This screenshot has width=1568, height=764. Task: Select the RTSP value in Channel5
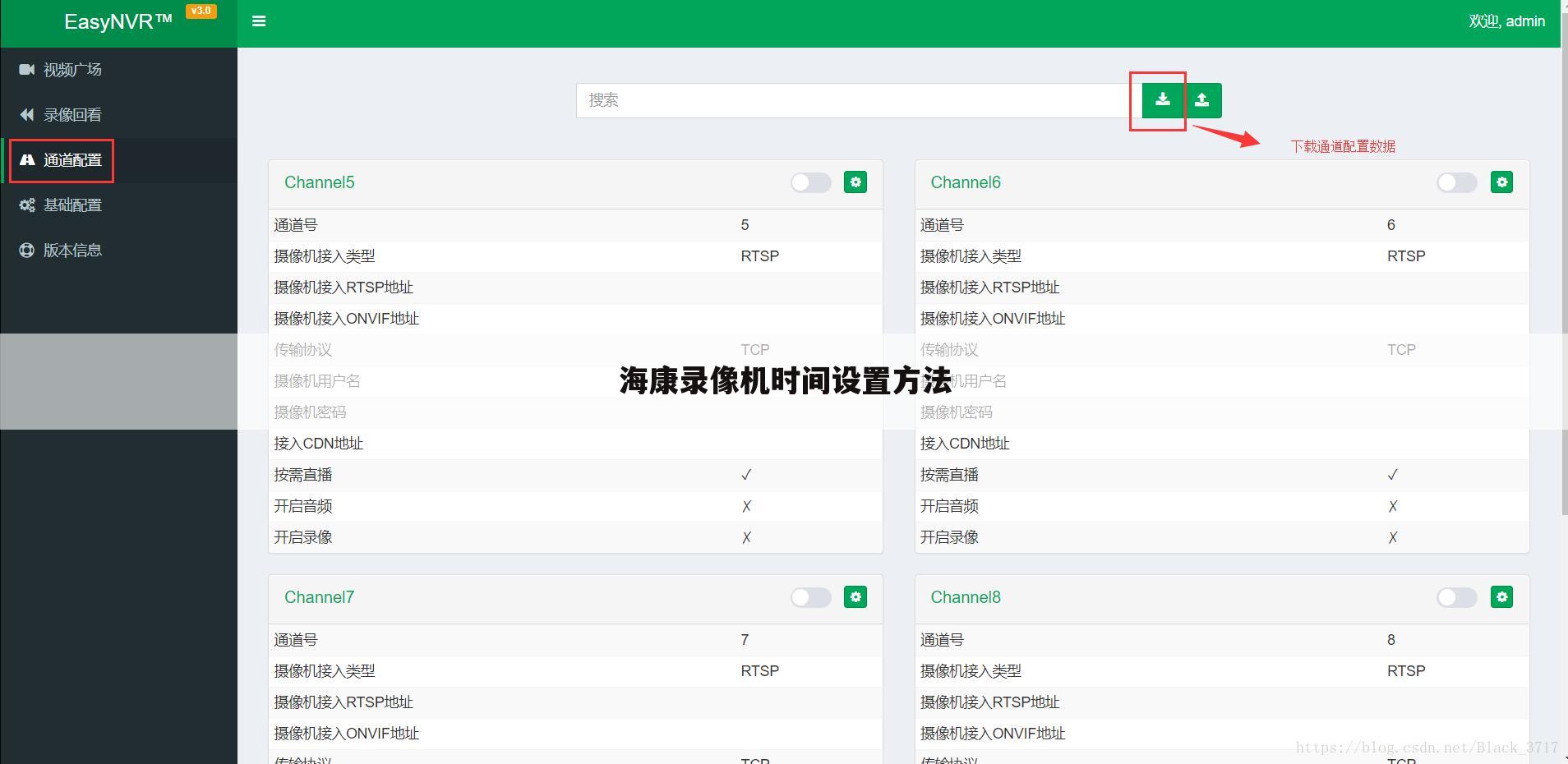pos(760,256)
